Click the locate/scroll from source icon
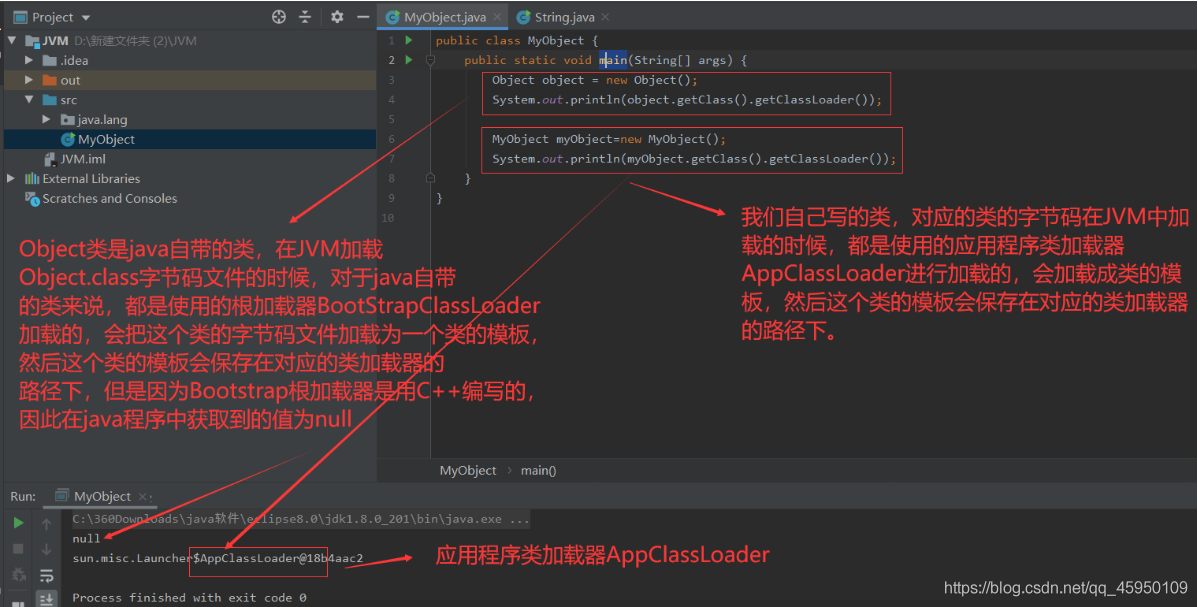This screenshot has width=1198, height=607. click(x=279, y=17)
